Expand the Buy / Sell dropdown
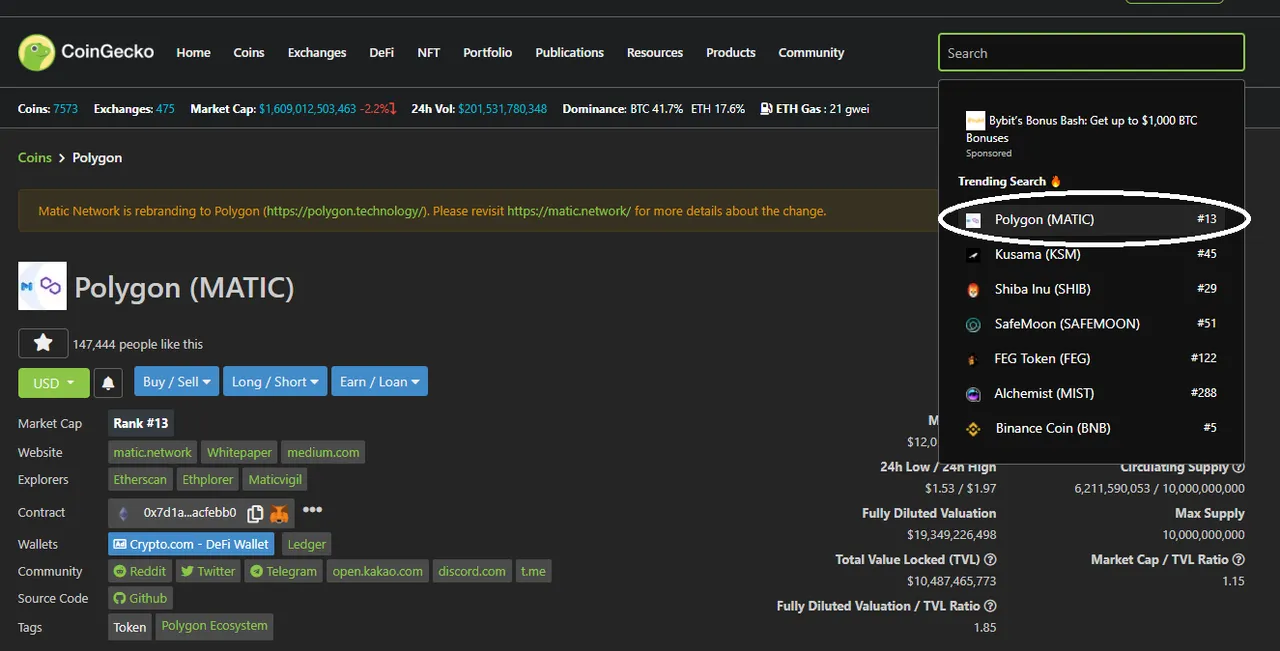 click(176, 381)
